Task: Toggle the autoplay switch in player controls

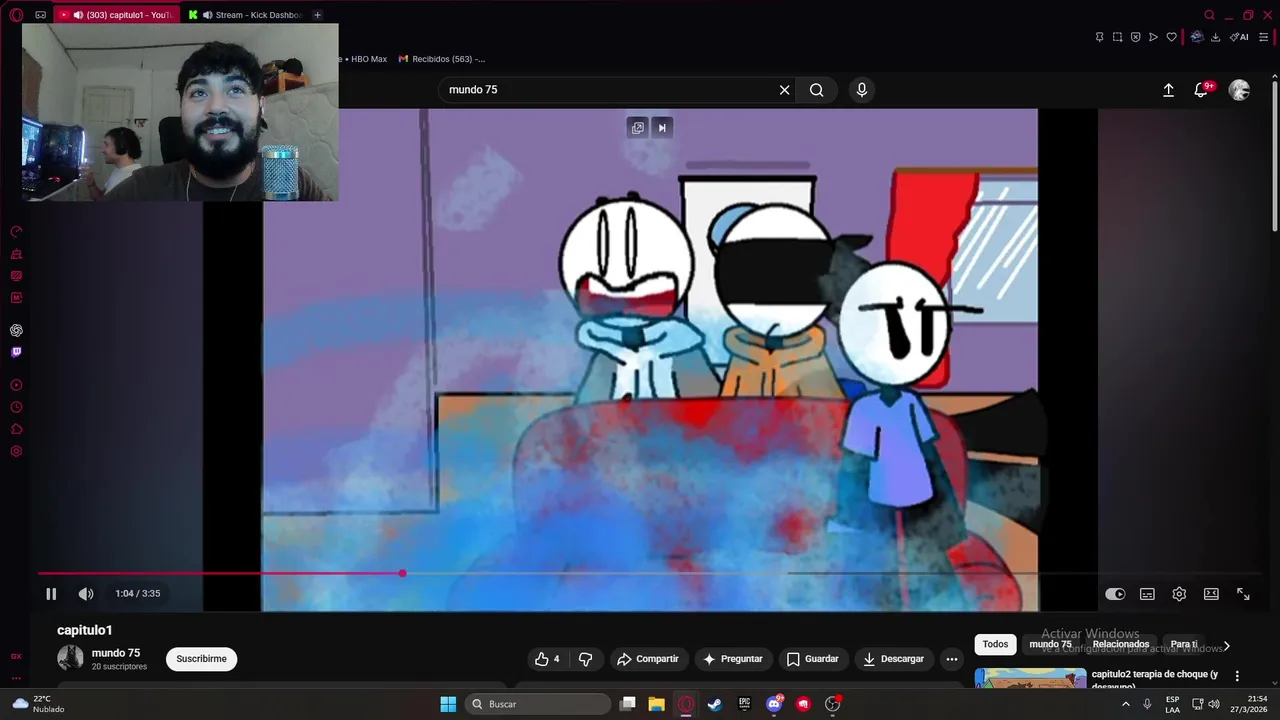Action: tap(1115, 594)
